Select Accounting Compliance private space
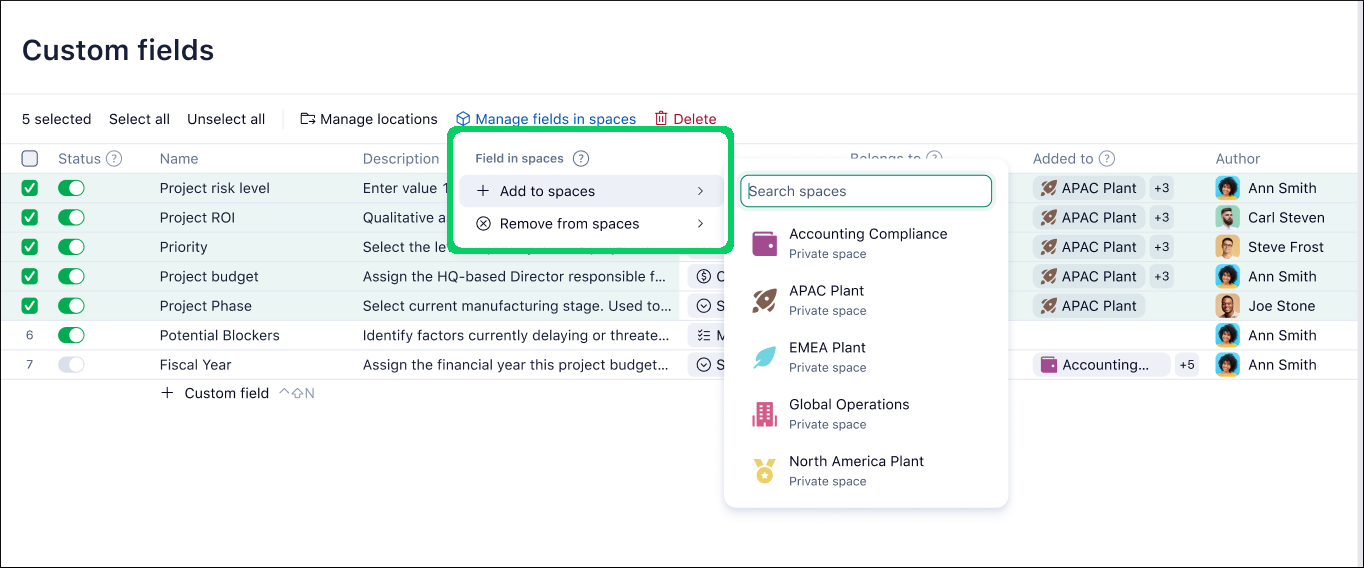Viewport: 1364px width, 568px height. (x=866, y=243)
